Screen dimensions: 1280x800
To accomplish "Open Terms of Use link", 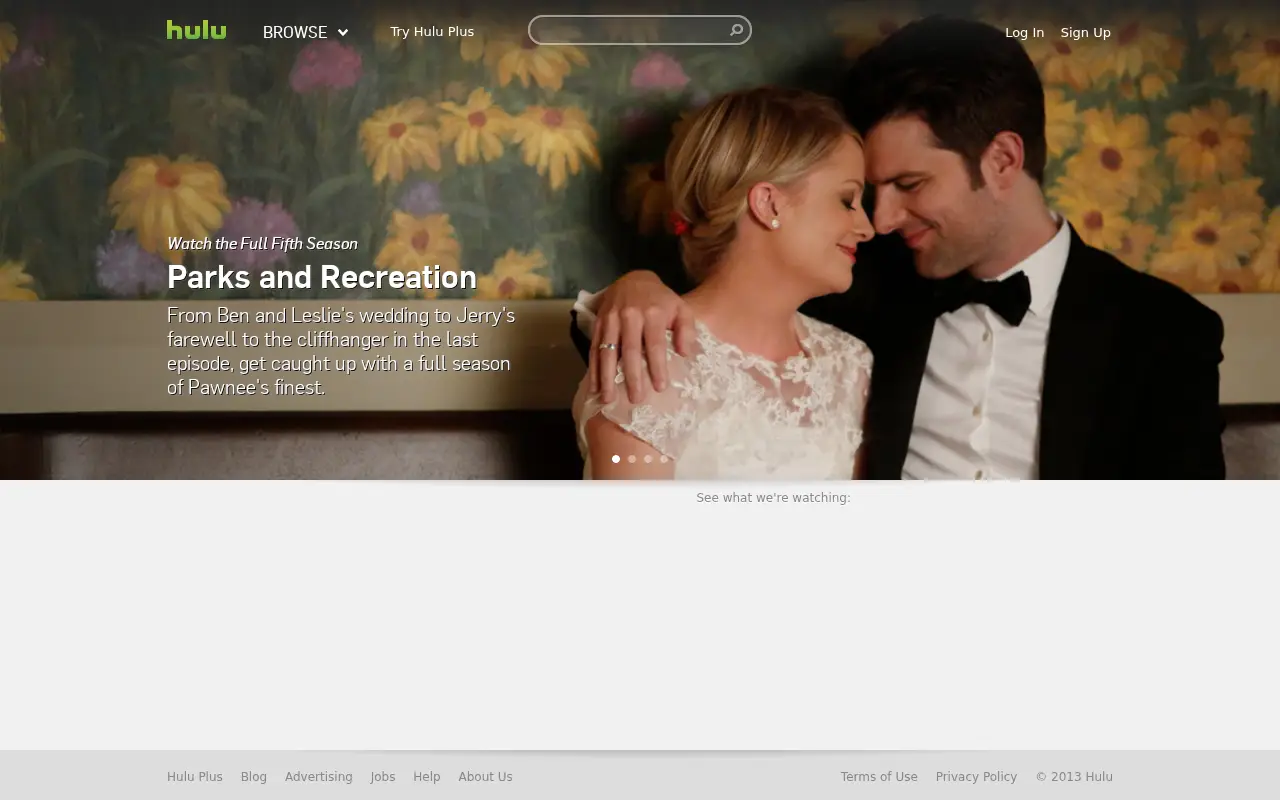I will click(x=879, y=777).
